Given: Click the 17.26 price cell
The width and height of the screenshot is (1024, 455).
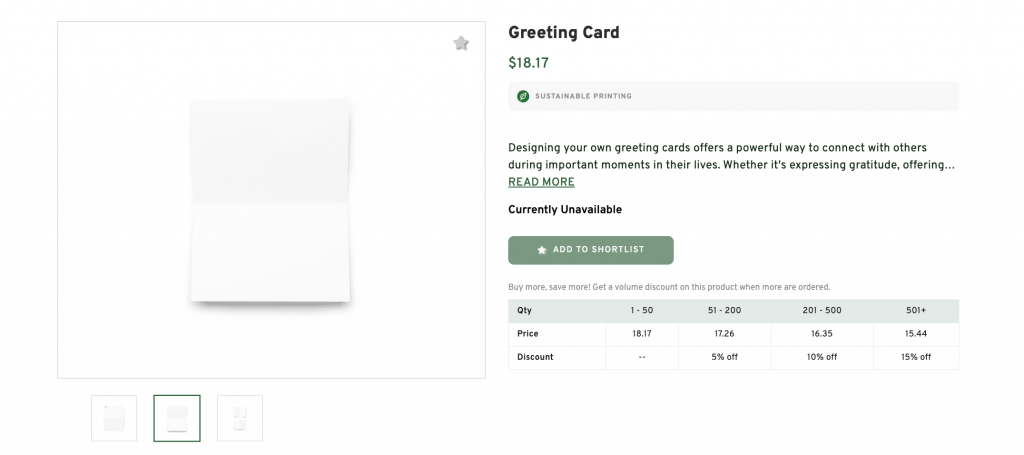Looking at the screenshot, I should (724, 334).
